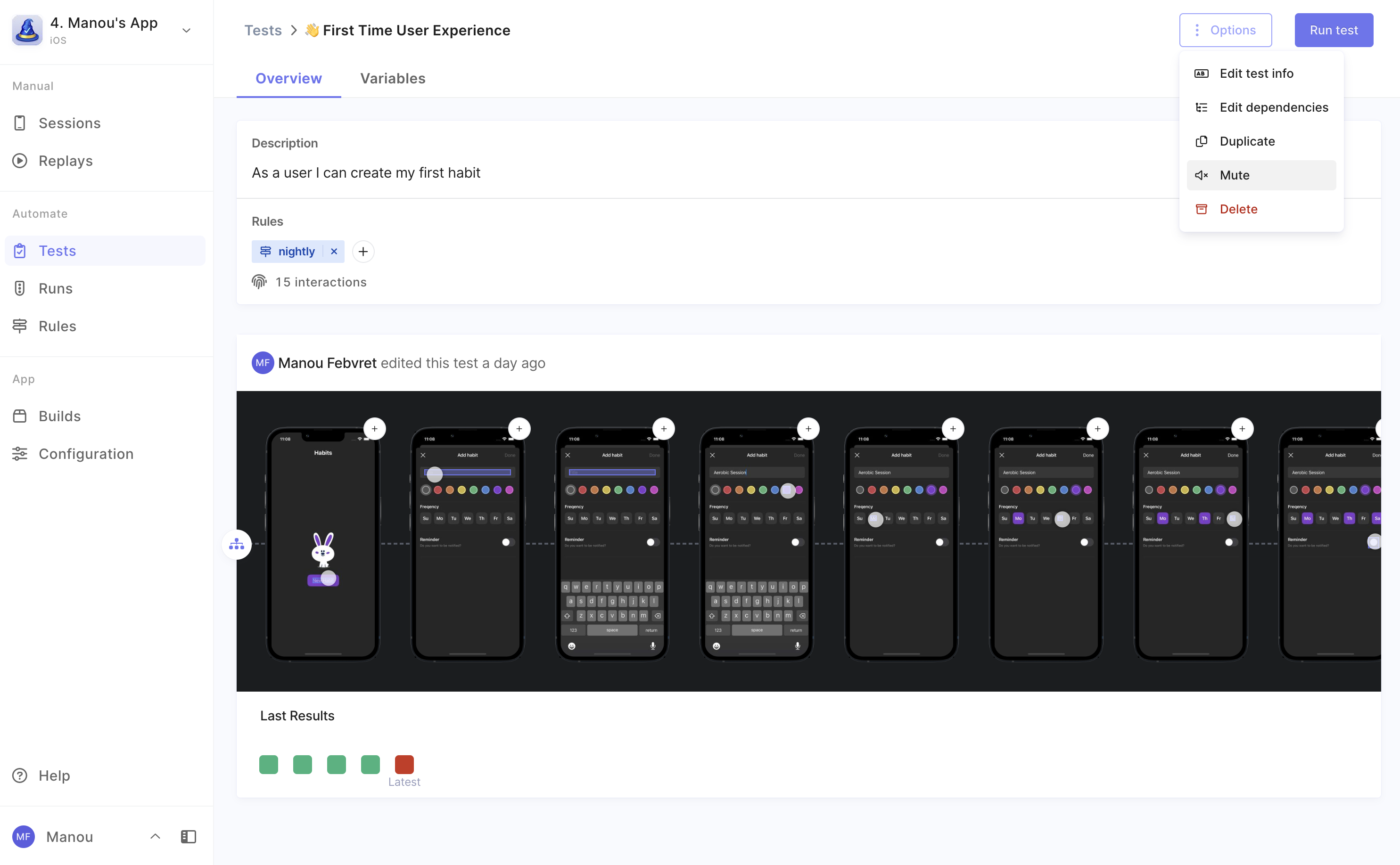Click the dependency tree icon left of screenshots
Image resolution: width=1400 pixels, height=865 pixels.
click(x=236, y=545)
